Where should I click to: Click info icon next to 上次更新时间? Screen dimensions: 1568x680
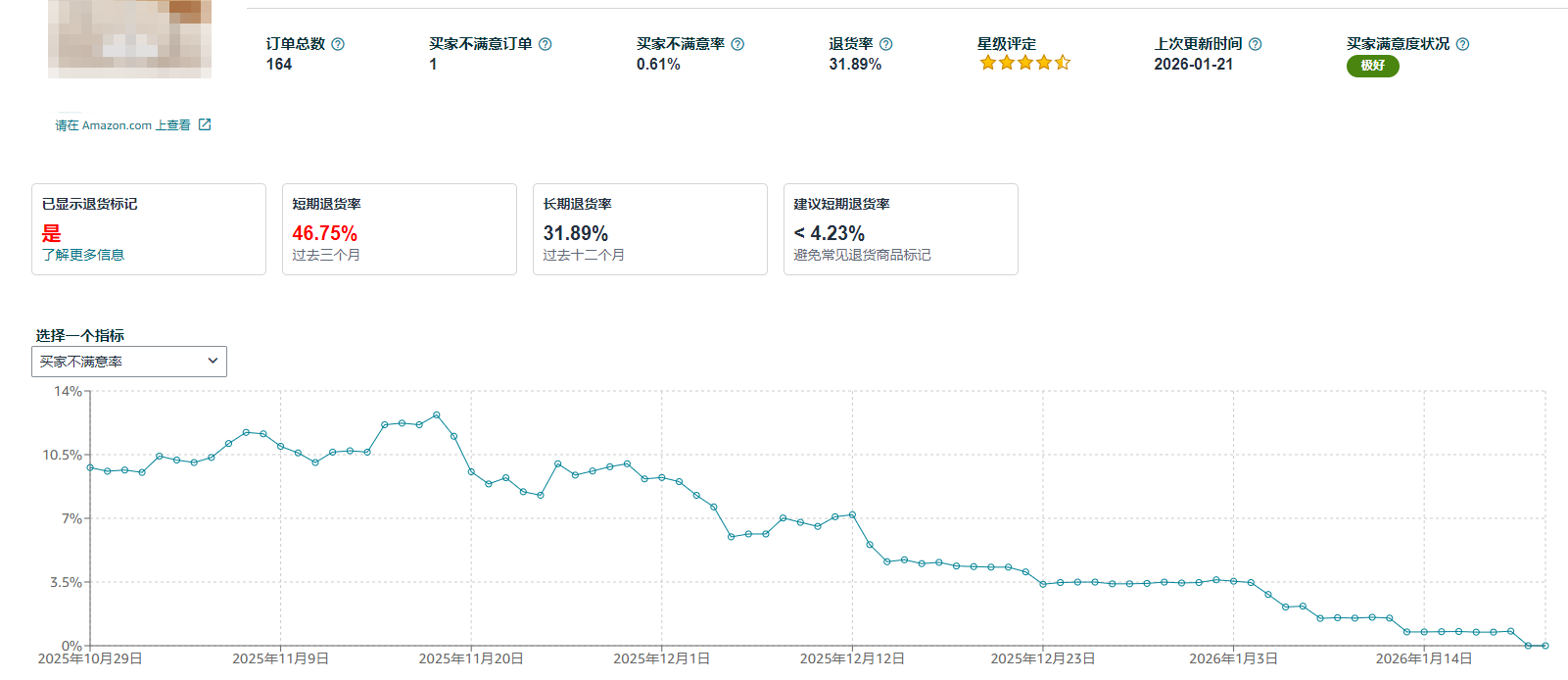(1255, 44)
